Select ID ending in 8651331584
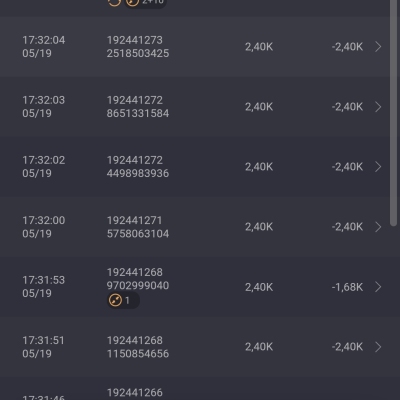The image size is (400, 400). (x=138, y=107)
